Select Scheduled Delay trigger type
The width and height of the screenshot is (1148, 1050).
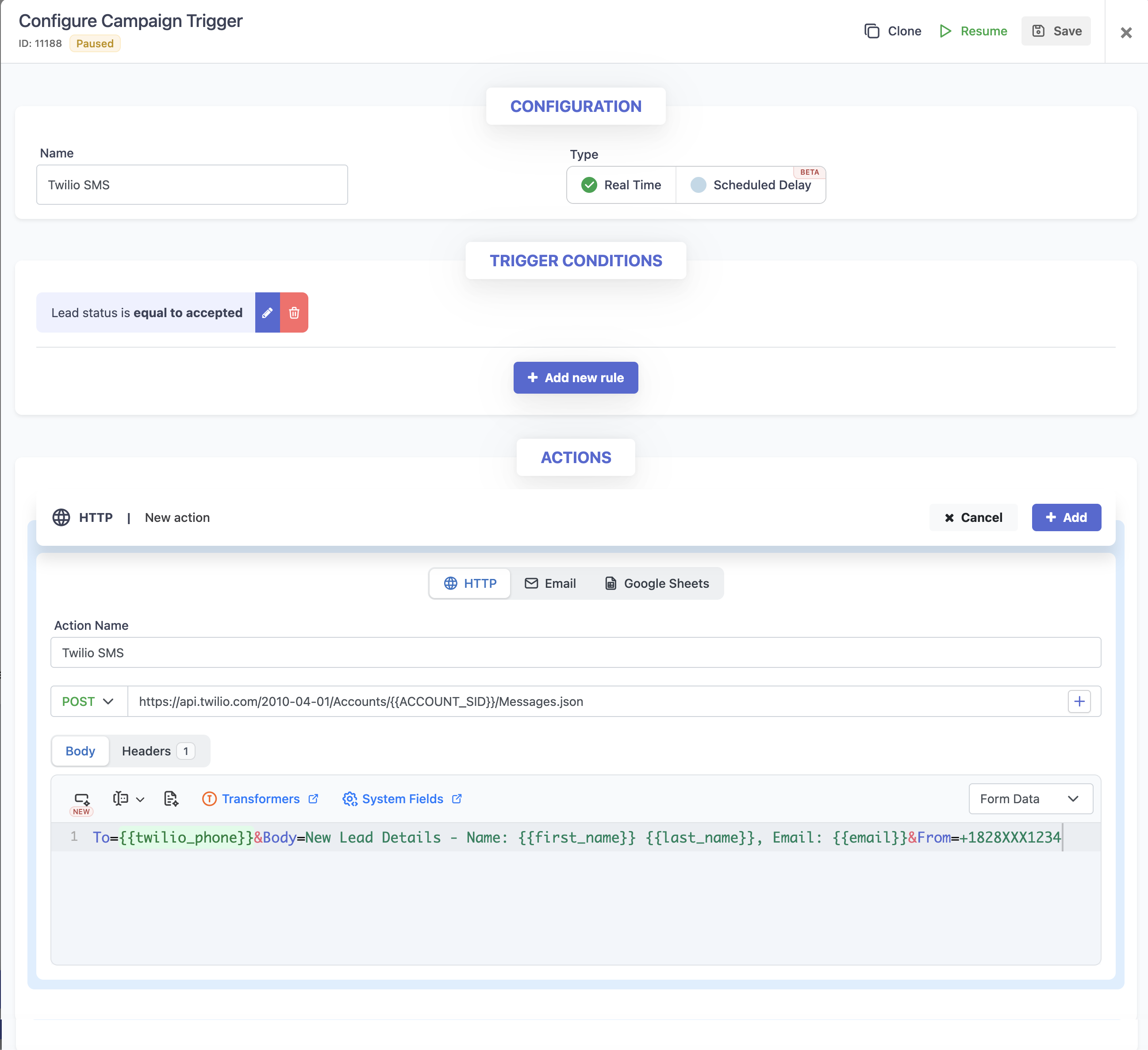(x=751, y=185)
